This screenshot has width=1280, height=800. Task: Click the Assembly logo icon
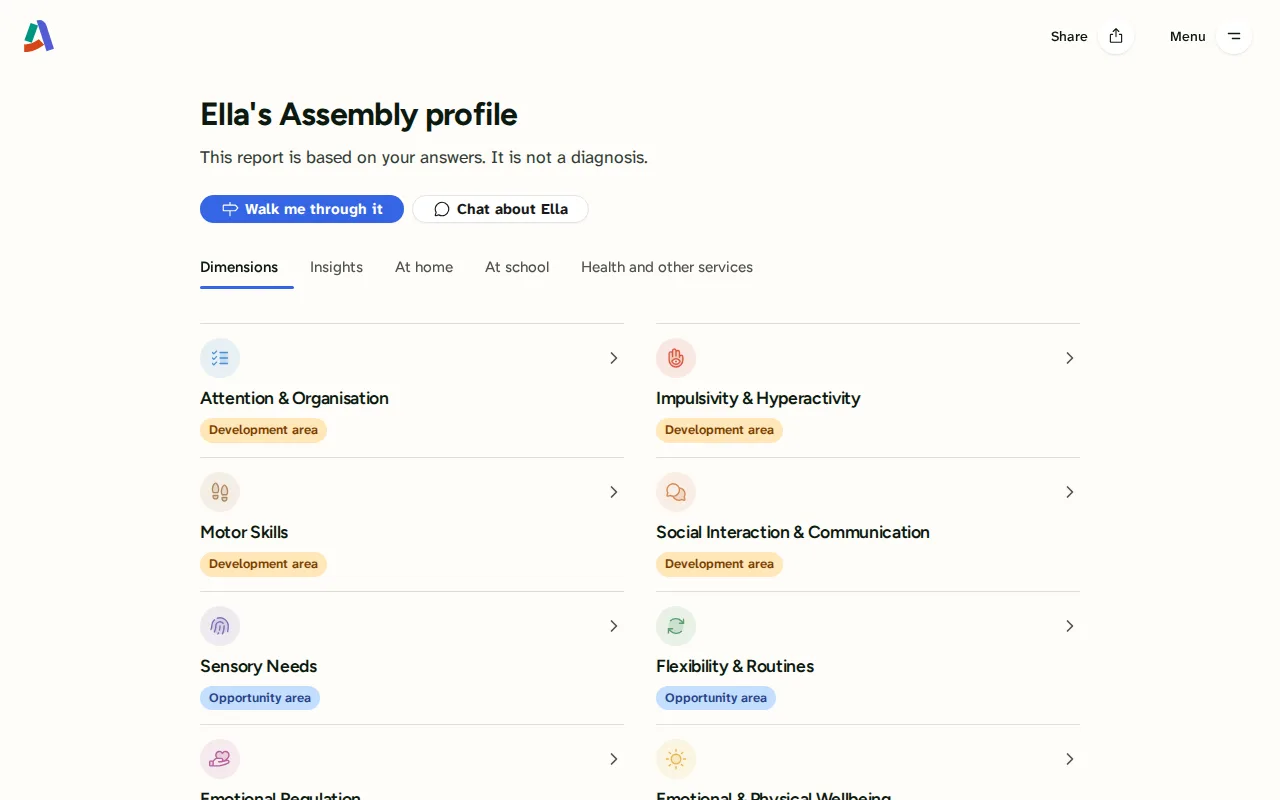(x=39, y=36)
